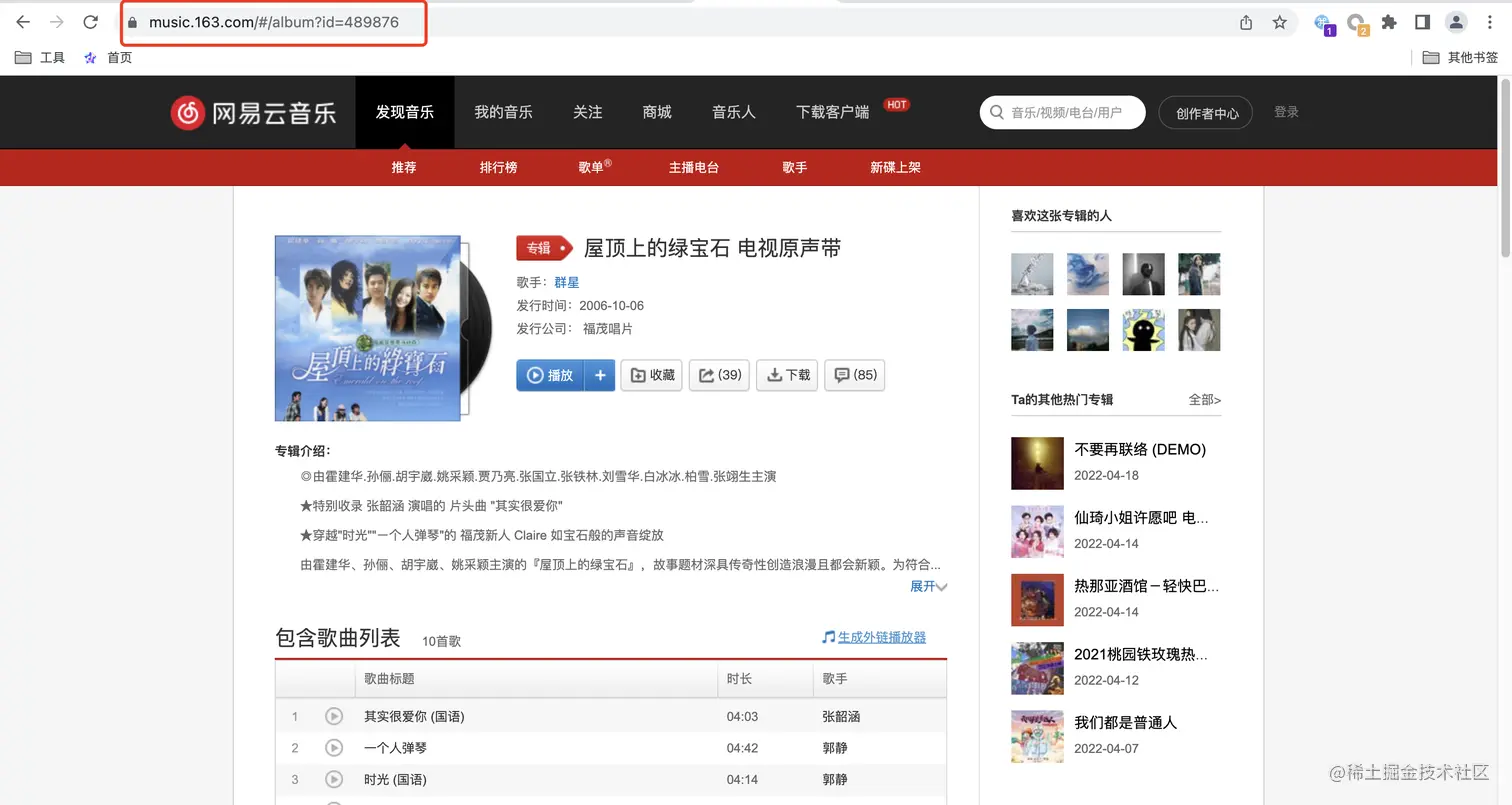
Task: Click the share button showing (39)
Action: (719, 375)
